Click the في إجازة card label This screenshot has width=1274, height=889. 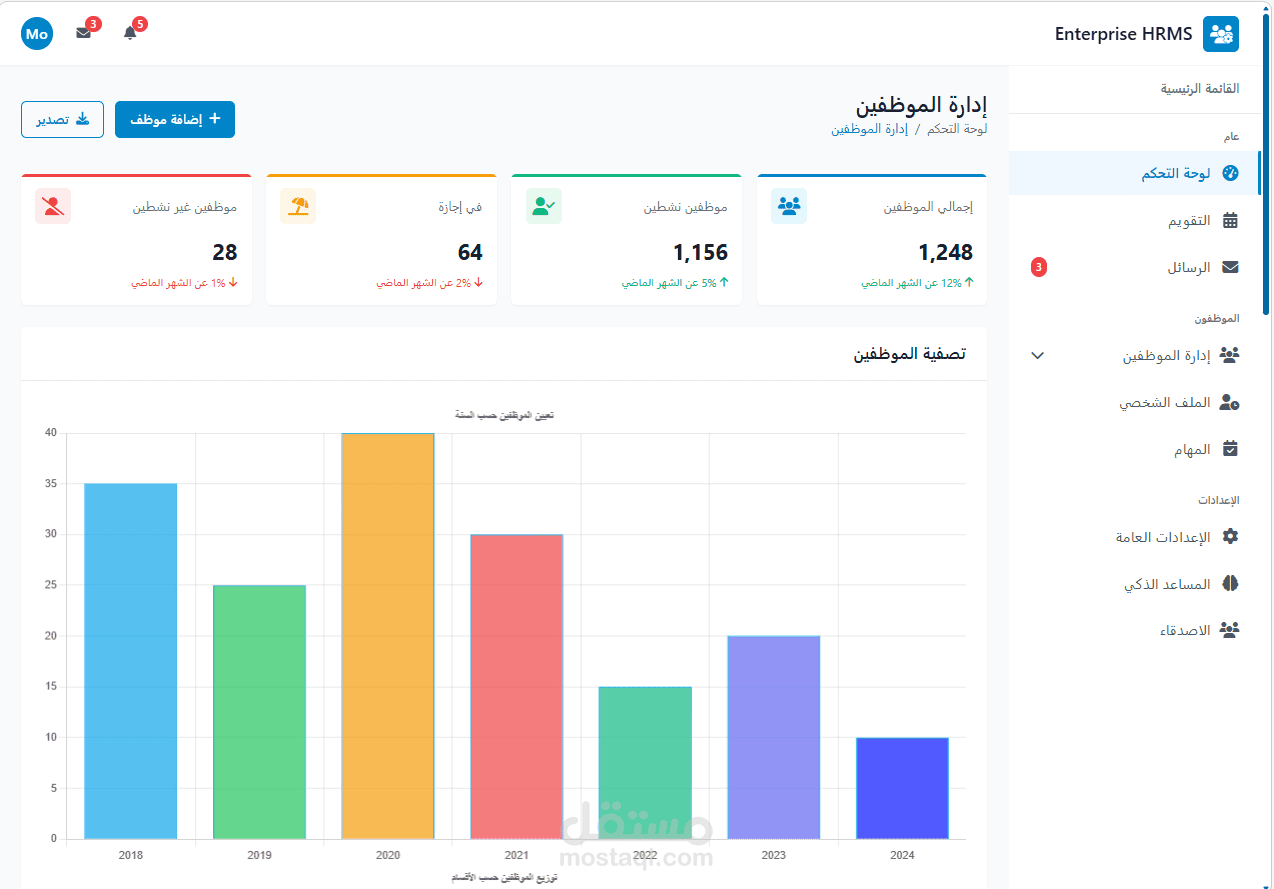[x=460, y=207]
